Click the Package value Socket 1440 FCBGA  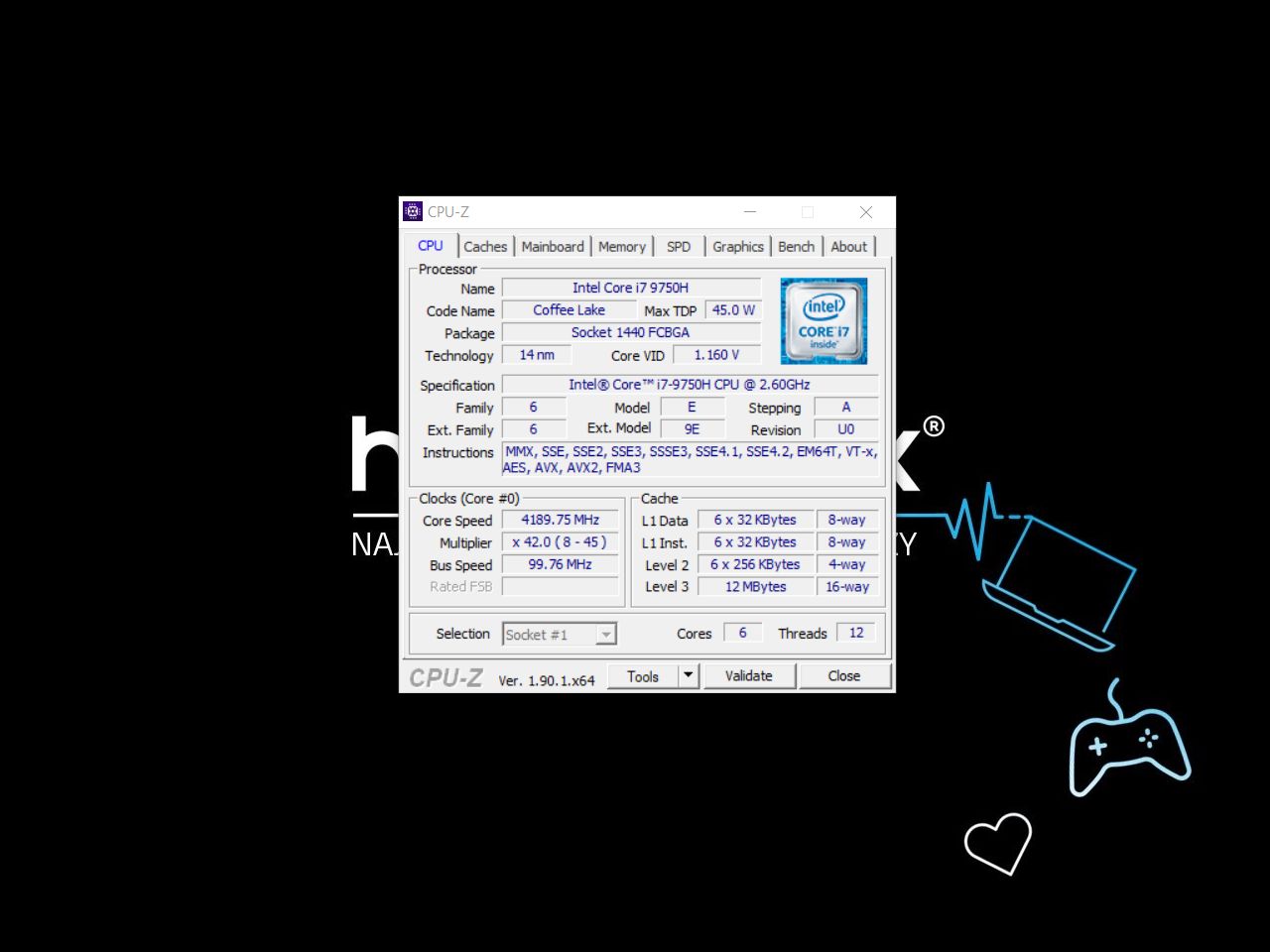click(631, 332)
